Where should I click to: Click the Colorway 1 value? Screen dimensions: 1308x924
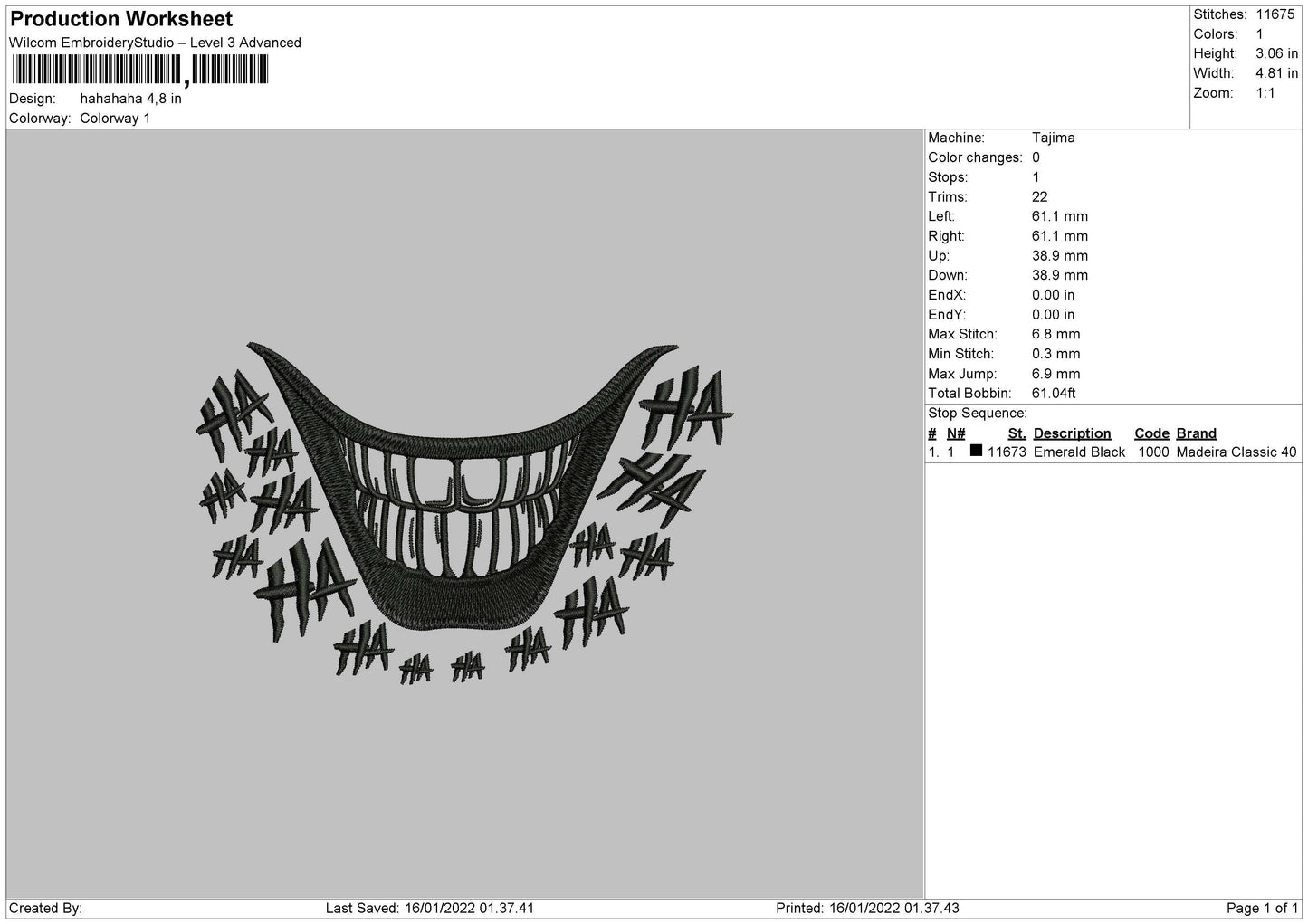[x=115, y=119]
